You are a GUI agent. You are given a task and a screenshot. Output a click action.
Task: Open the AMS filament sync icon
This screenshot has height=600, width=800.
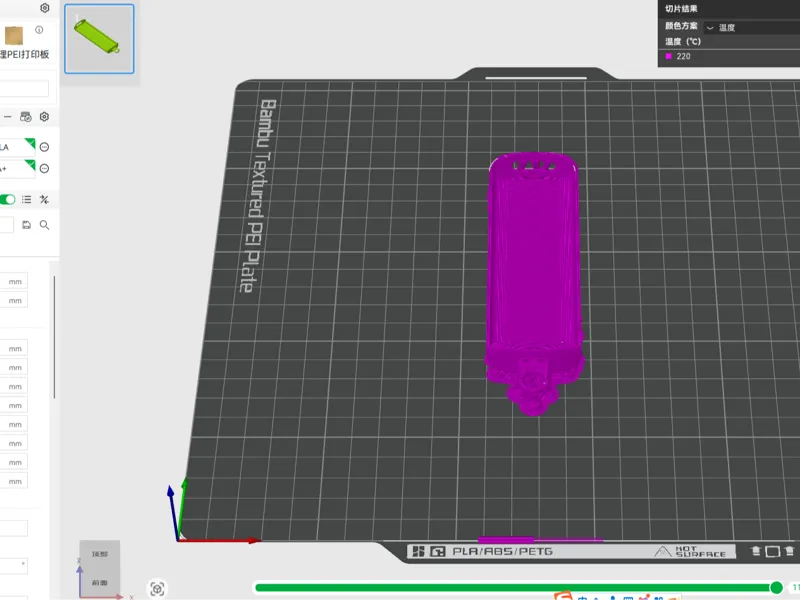pyautogui.click(x=26, y=117)
